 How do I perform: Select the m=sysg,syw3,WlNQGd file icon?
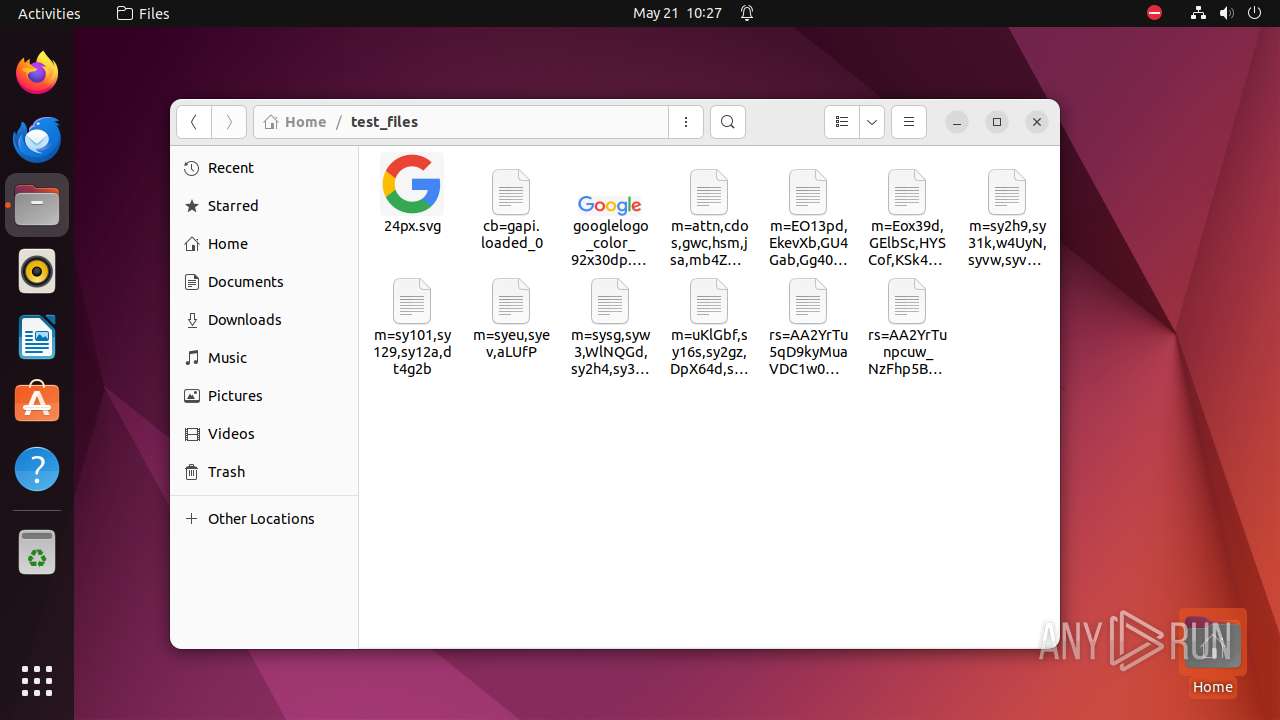click(x=609, y=301)
